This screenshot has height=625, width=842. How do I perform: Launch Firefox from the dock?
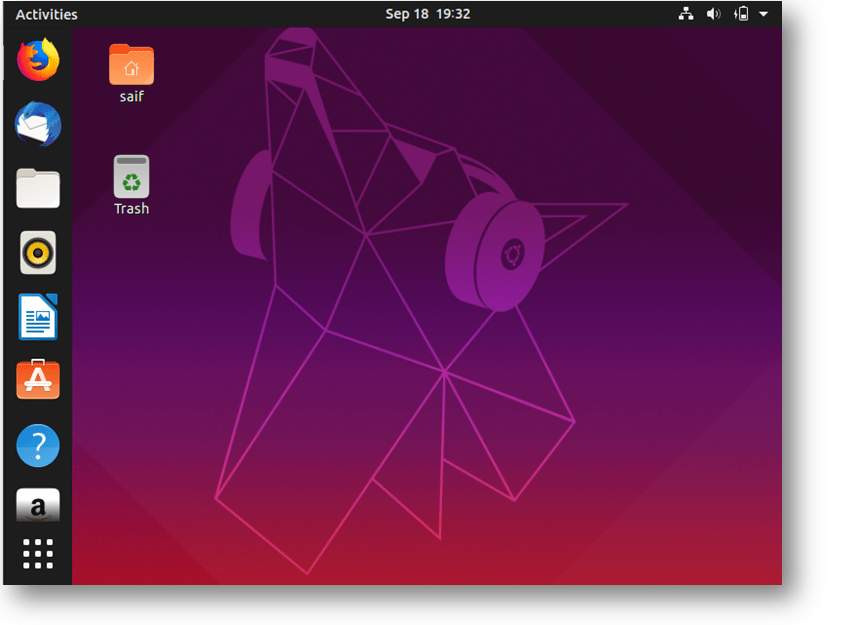[38, 60]
